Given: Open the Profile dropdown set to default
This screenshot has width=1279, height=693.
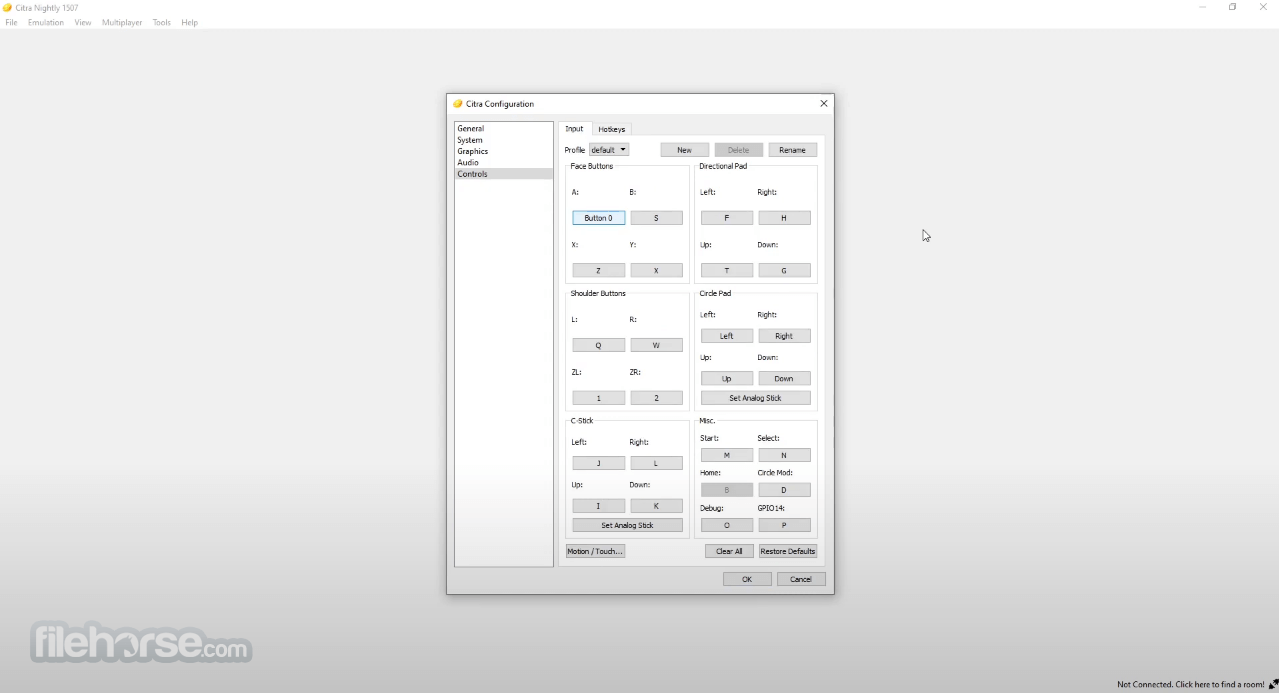Looking at the screenshot, I should [609, 150].
